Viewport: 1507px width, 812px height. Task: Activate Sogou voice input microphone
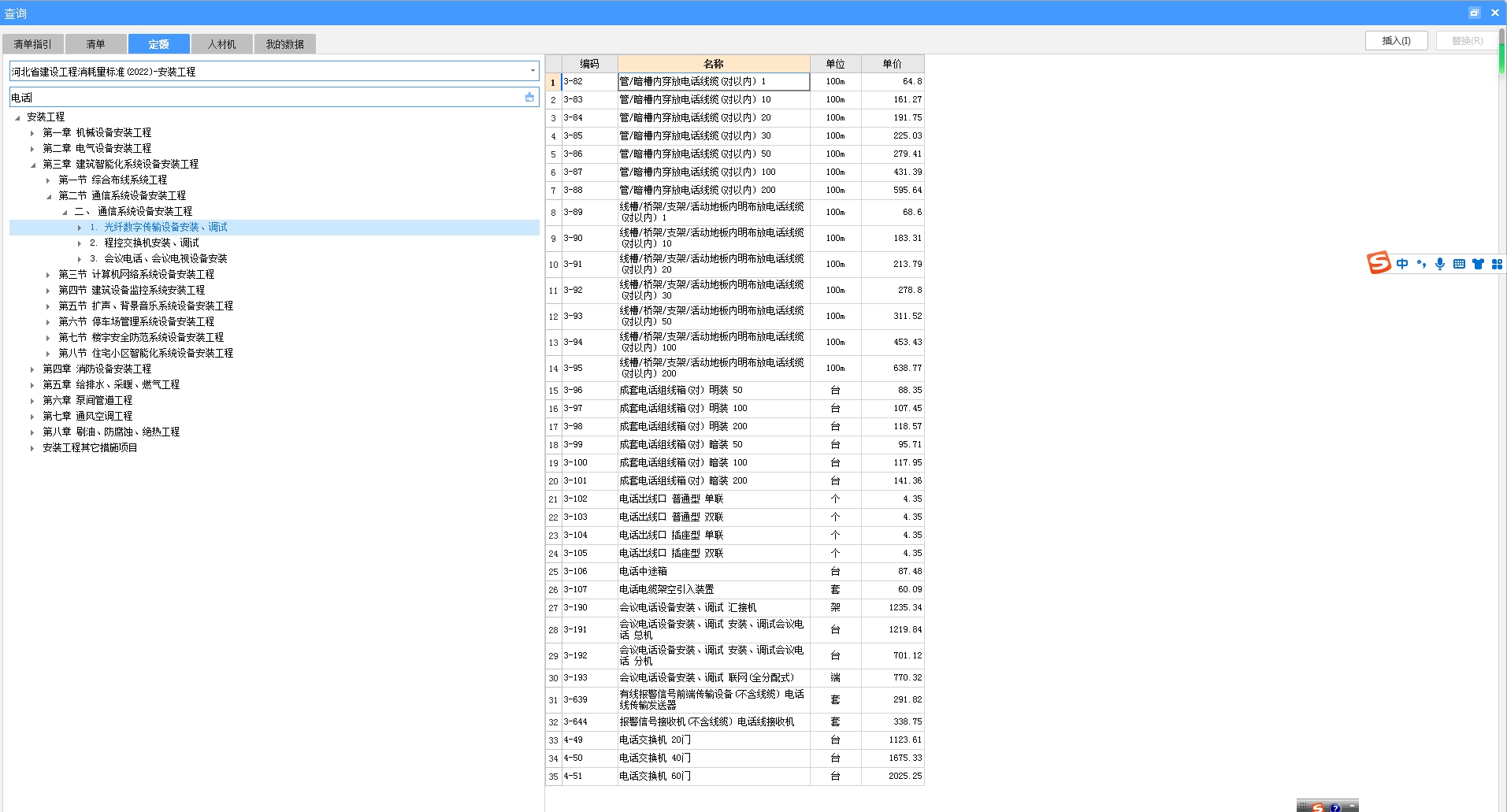click(1440, 265)
